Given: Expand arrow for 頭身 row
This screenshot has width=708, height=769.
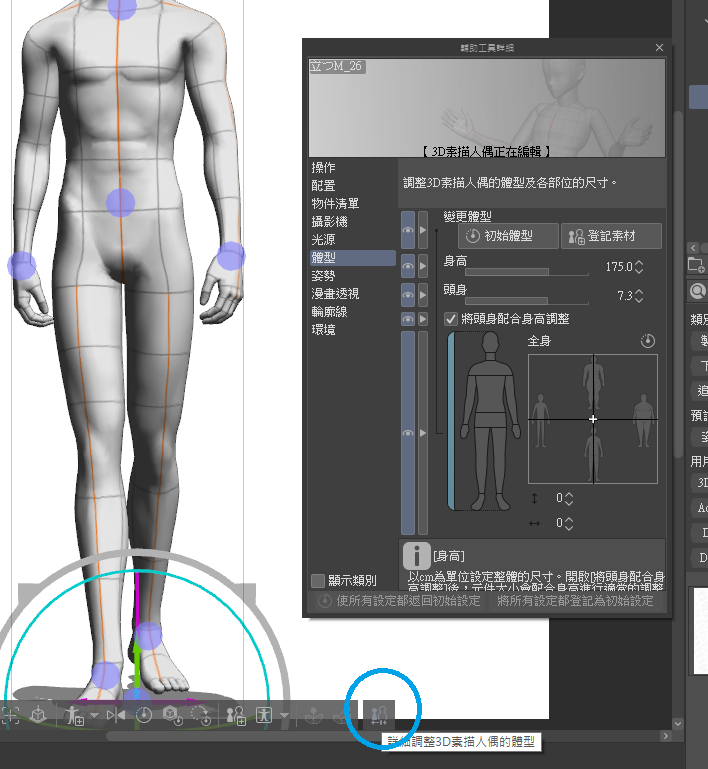Looking at the screenshot, I should coord(423,295).
